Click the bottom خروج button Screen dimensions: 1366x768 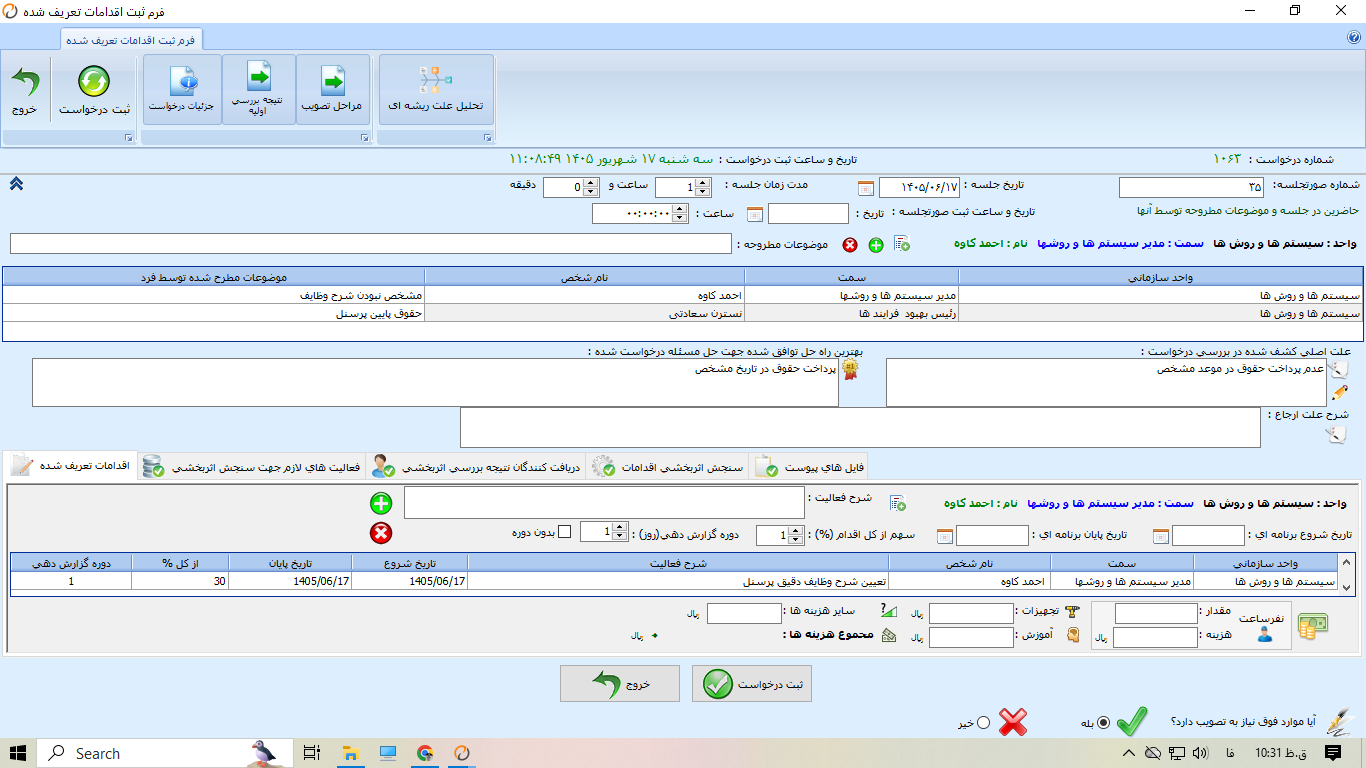[x=620, y=684]
